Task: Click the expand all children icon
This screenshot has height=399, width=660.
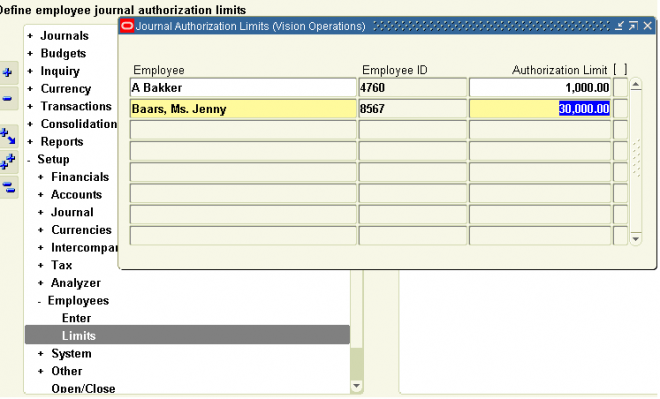Action: [x=8, y=136]
